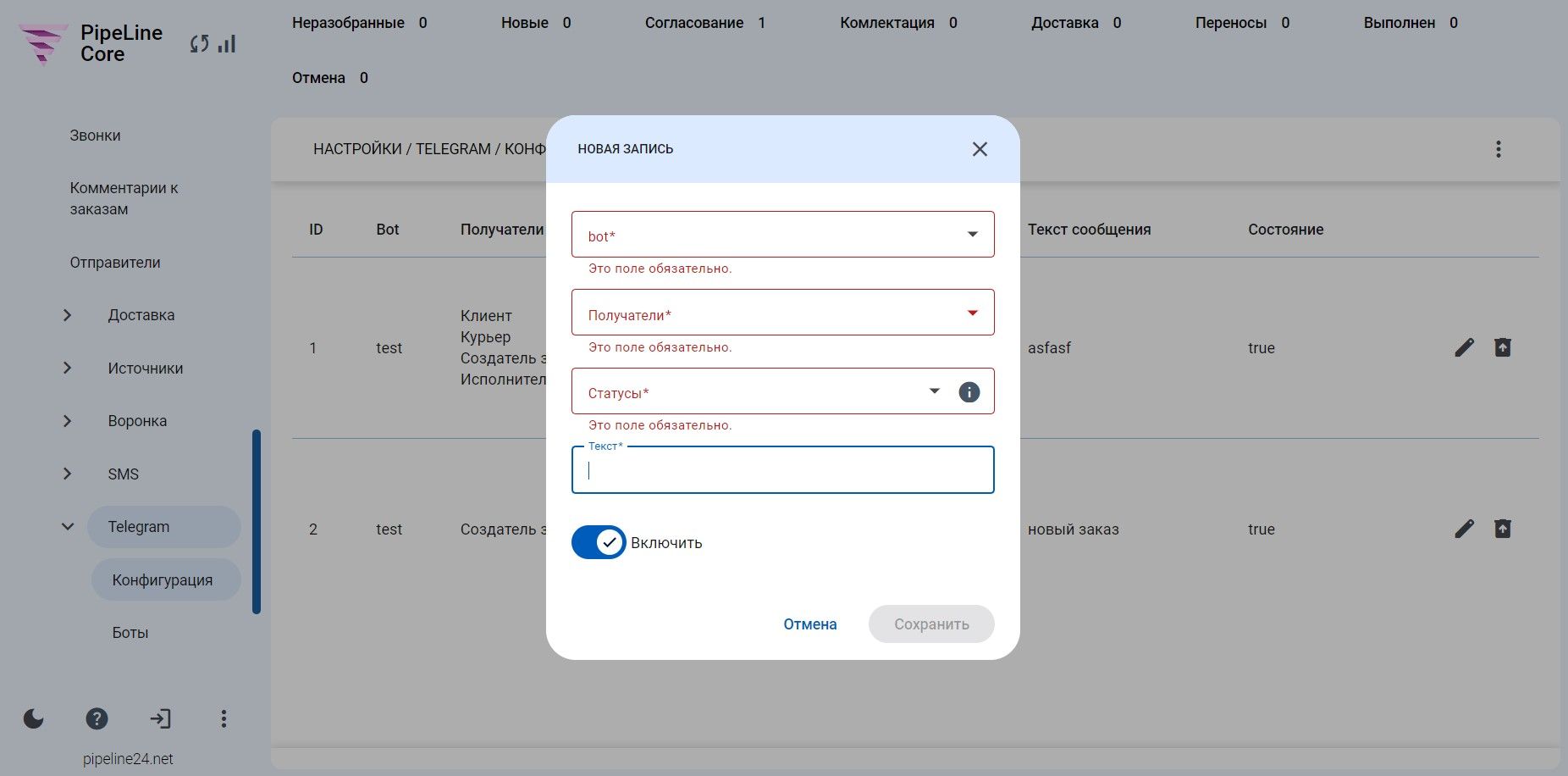The width and height of the screenshot is (1568, 776).
Task: Open the three-dot menu in settings header
Action: click(x=1498, y=149)
